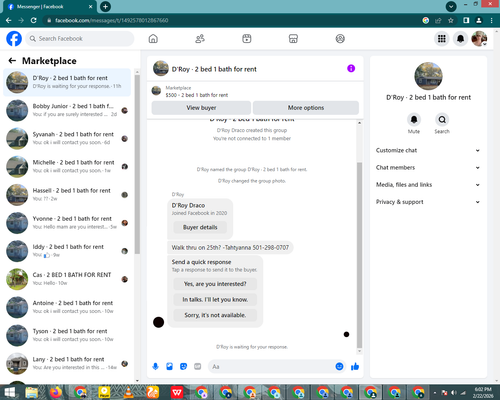The width and height of the screenshot is (500, 400).
Task: Send quick response 'In talks. I'll let you know.'
Action: tap(215, 300)
